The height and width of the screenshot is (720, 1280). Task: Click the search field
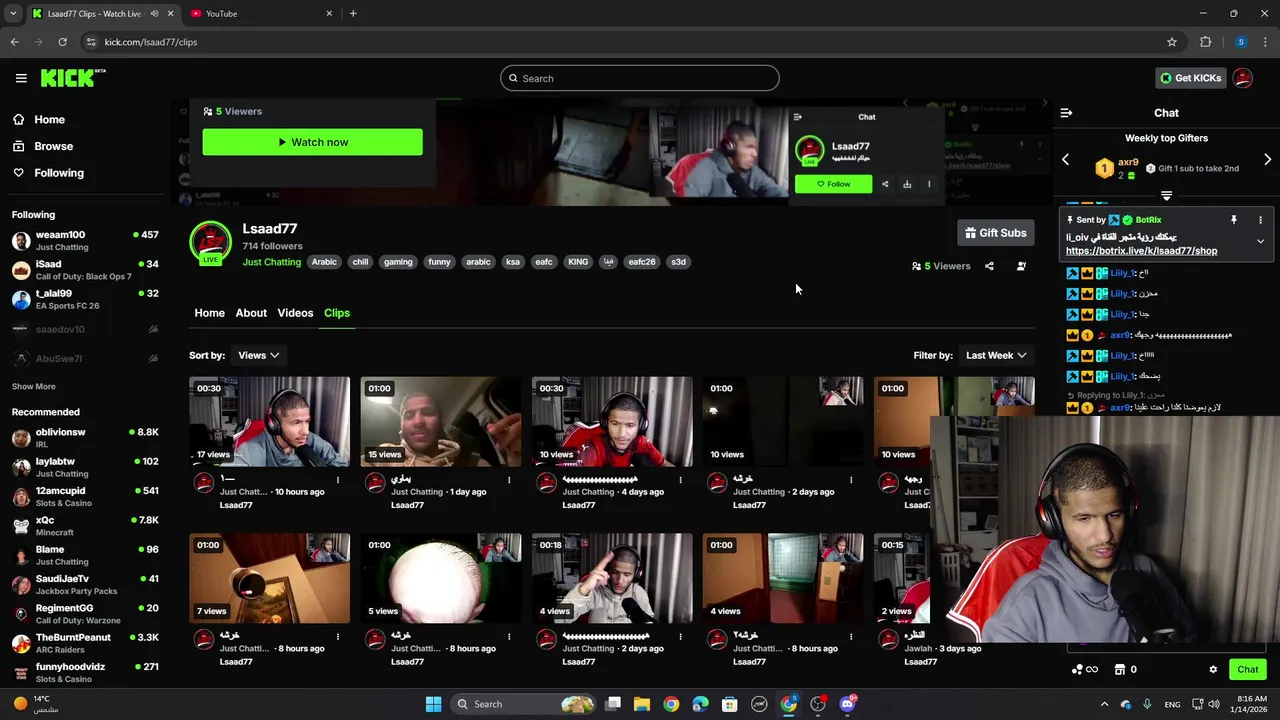pos(640,78)
